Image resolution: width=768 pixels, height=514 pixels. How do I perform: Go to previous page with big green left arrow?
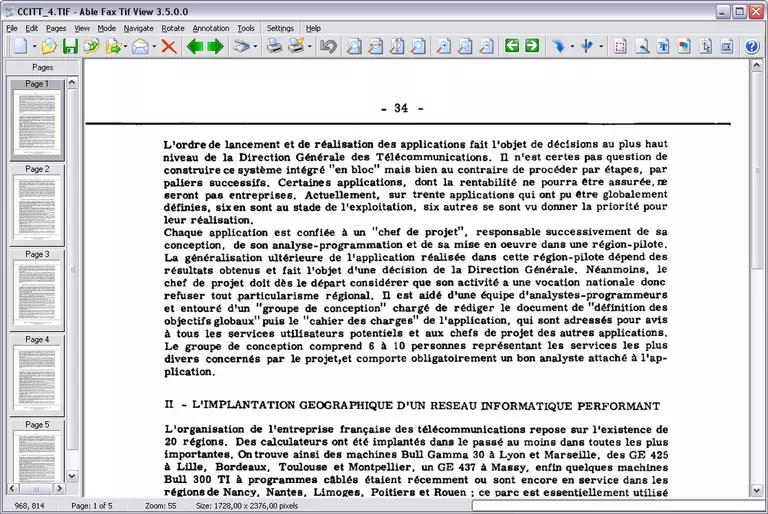[x=194, y=47]
